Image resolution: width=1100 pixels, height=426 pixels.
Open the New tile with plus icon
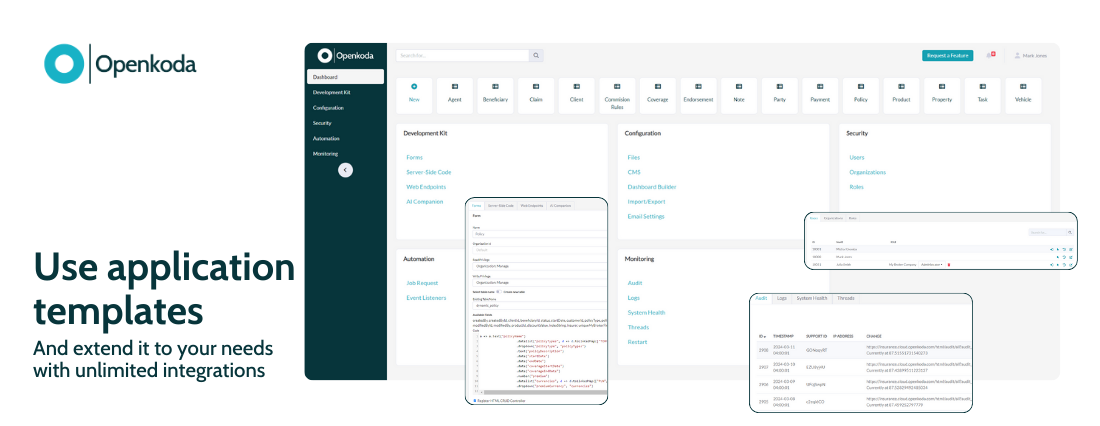coord(414,95)
